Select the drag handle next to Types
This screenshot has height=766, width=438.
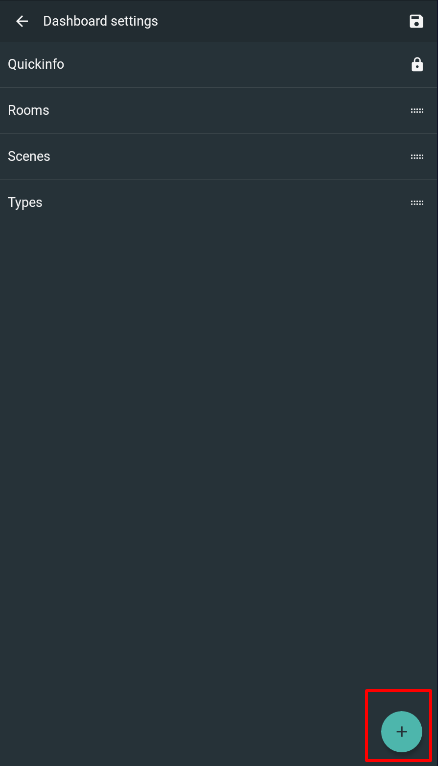(x=417, y=202)
